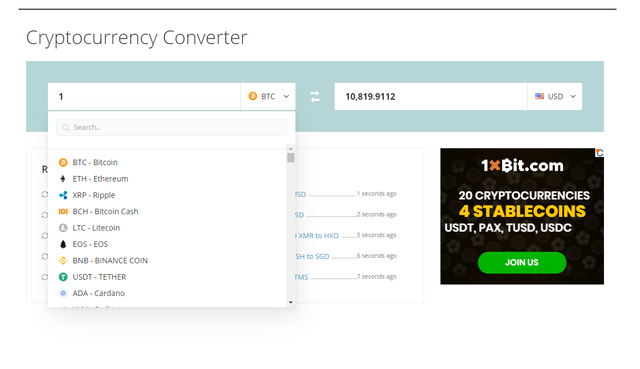Open the conversion link ending in SGD
The image size is (640, 369).
click(x=313, y=256)
